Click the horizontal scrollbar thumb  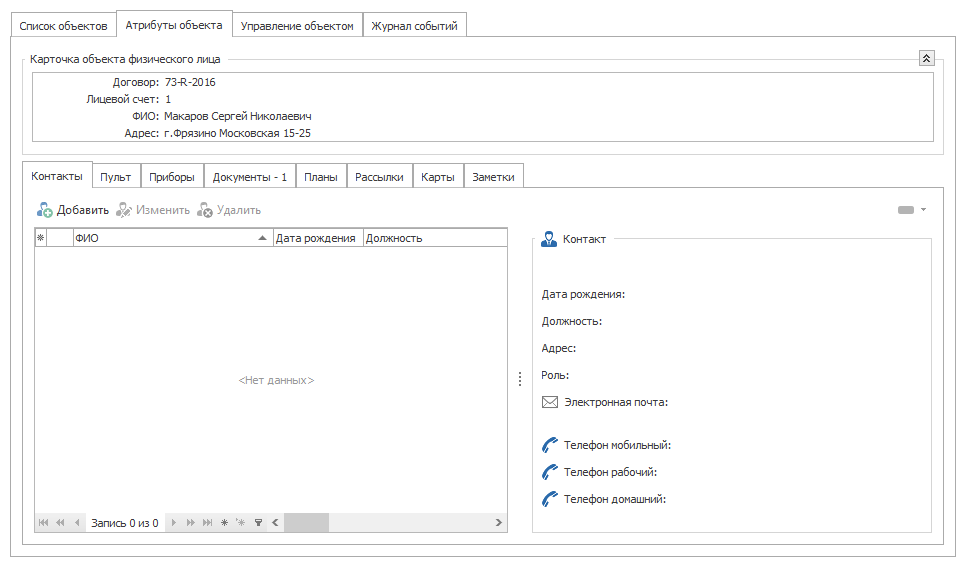[306, 523]
